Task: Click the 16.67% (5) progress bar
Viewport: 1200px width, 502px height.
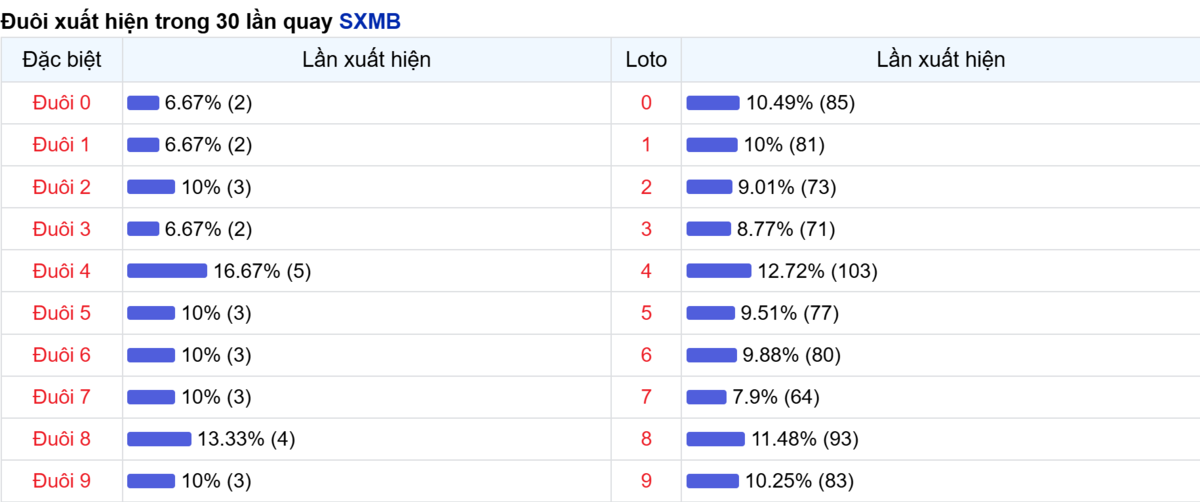Action: point(167,271)
